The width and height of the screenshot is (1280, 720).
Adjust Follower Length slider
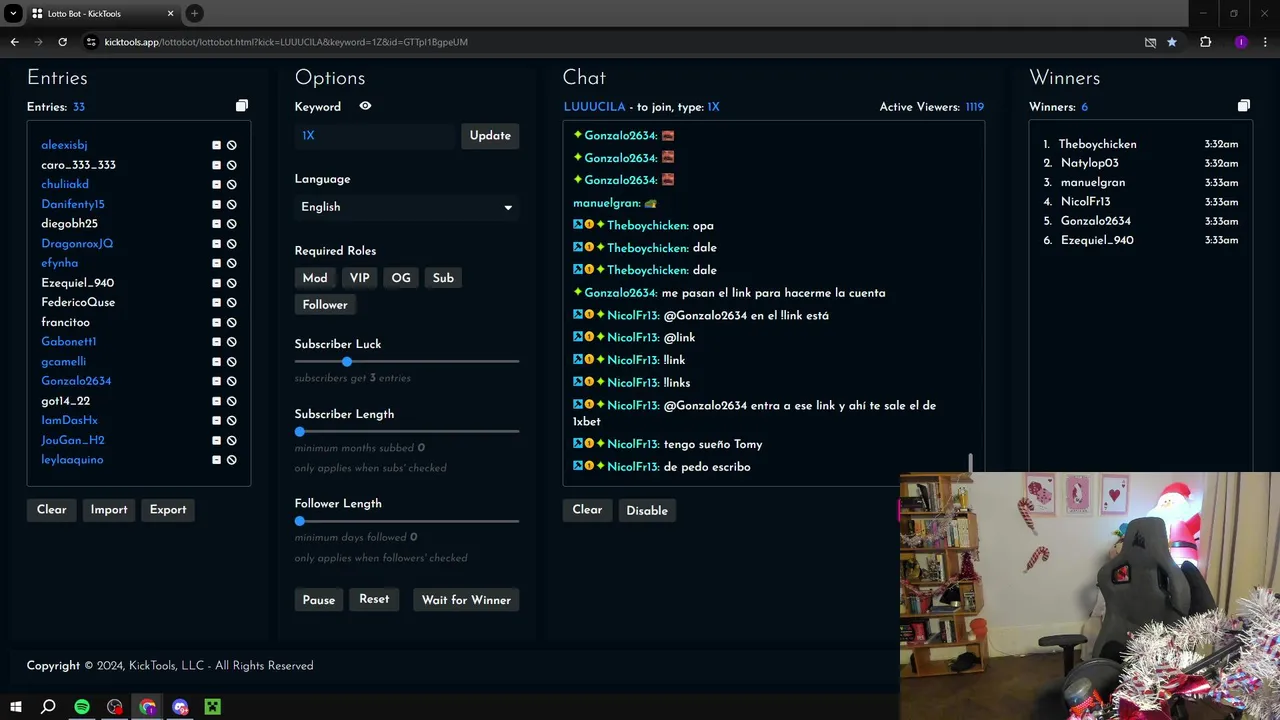300,521
